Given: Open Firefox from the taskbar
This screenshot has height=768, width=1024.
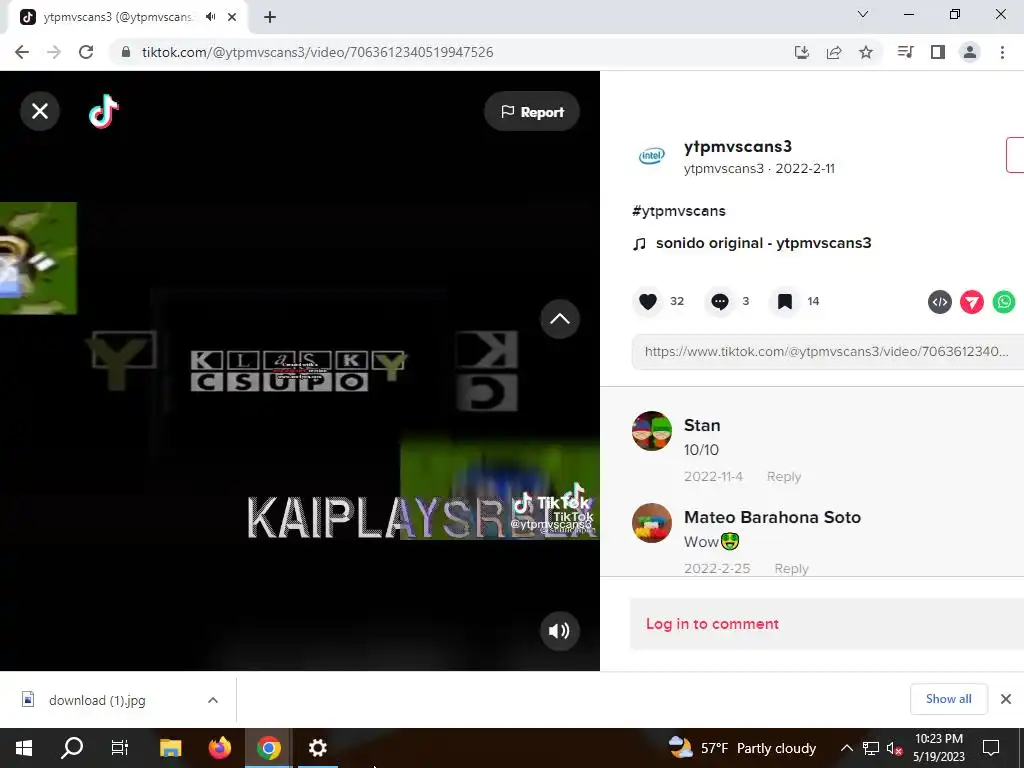Looking at the screenshot, I should point(219,748).
